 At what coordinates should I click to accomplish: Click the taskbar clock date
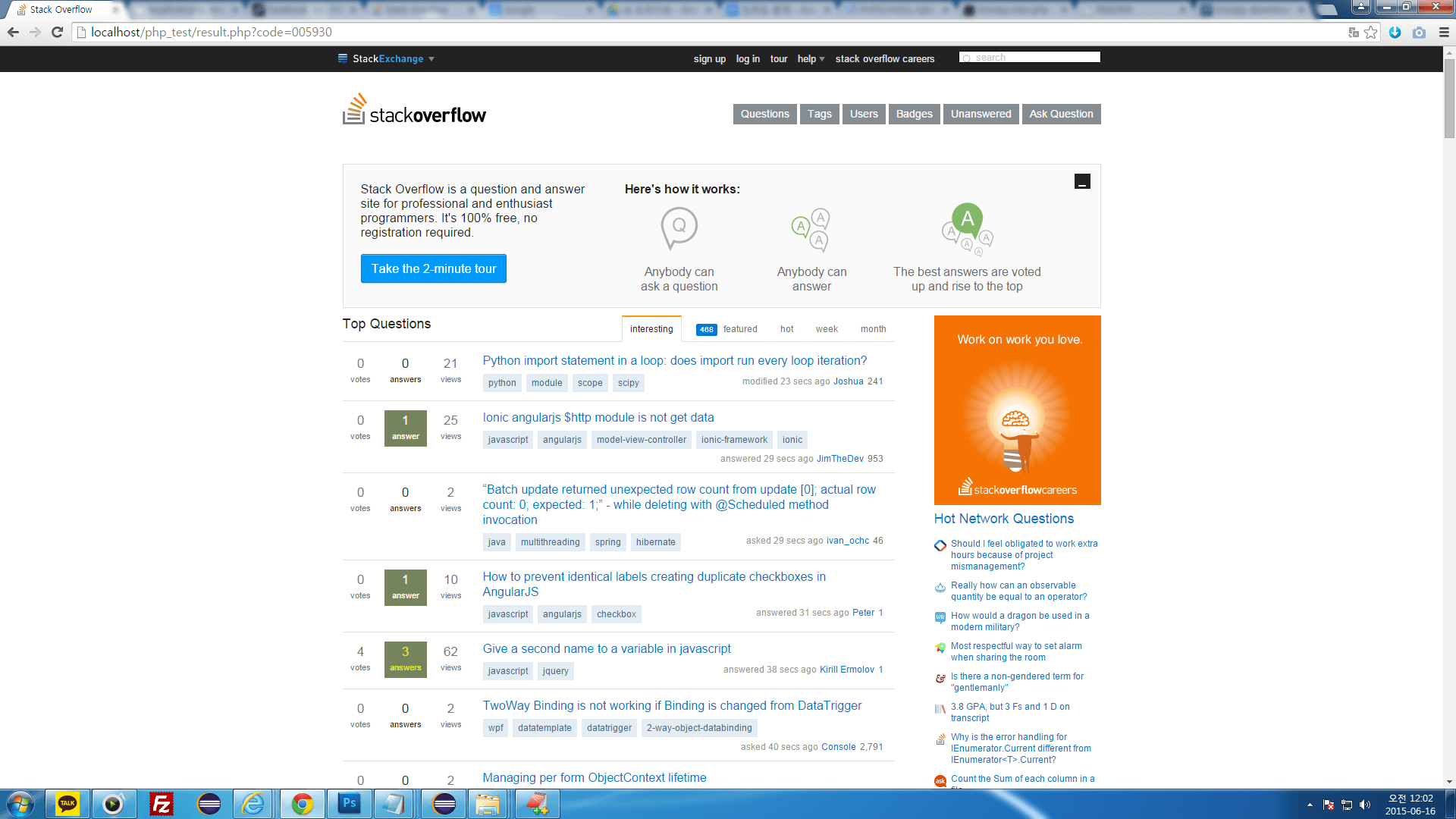1410,805
